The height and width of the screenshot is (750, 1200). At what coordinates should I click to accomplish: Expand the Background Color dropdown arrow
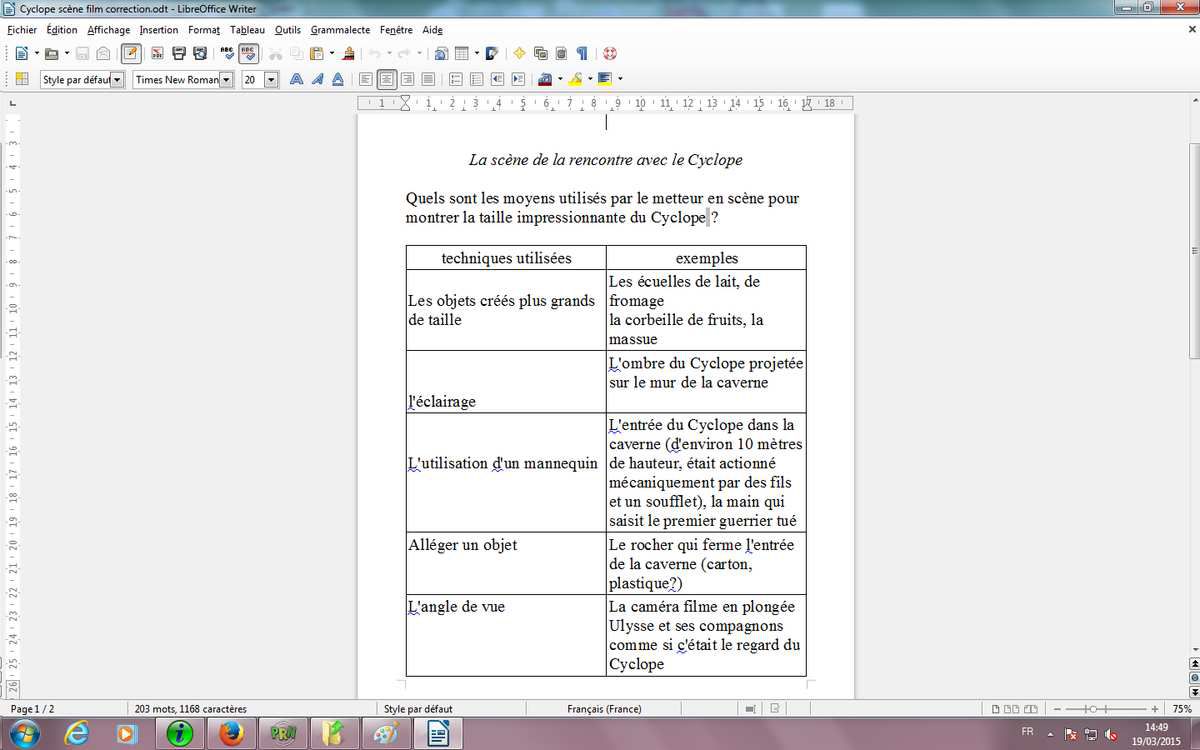coord(620,79)
